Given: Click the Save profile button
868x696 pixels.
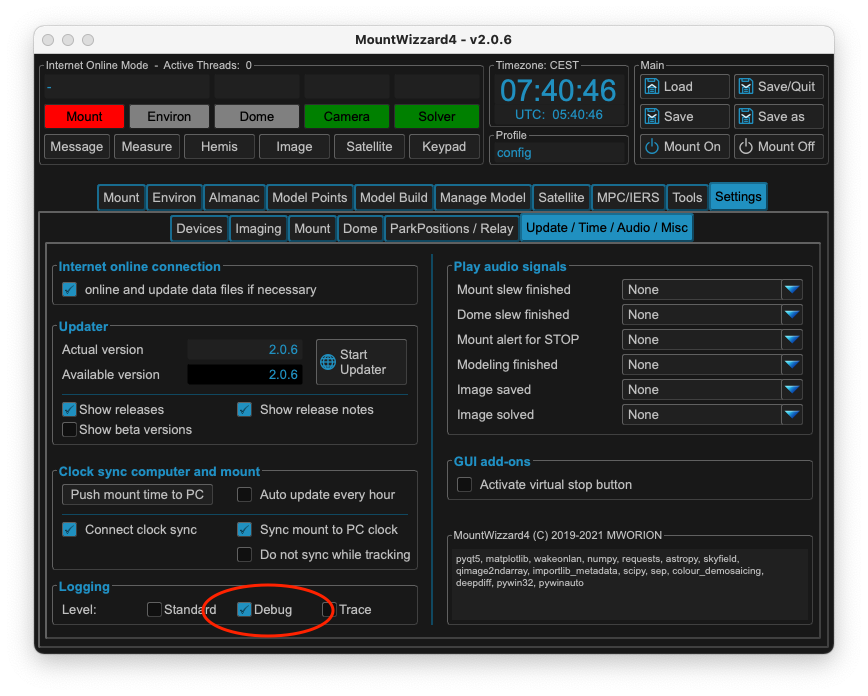Looking at the screenshot, I should point(684,116).
